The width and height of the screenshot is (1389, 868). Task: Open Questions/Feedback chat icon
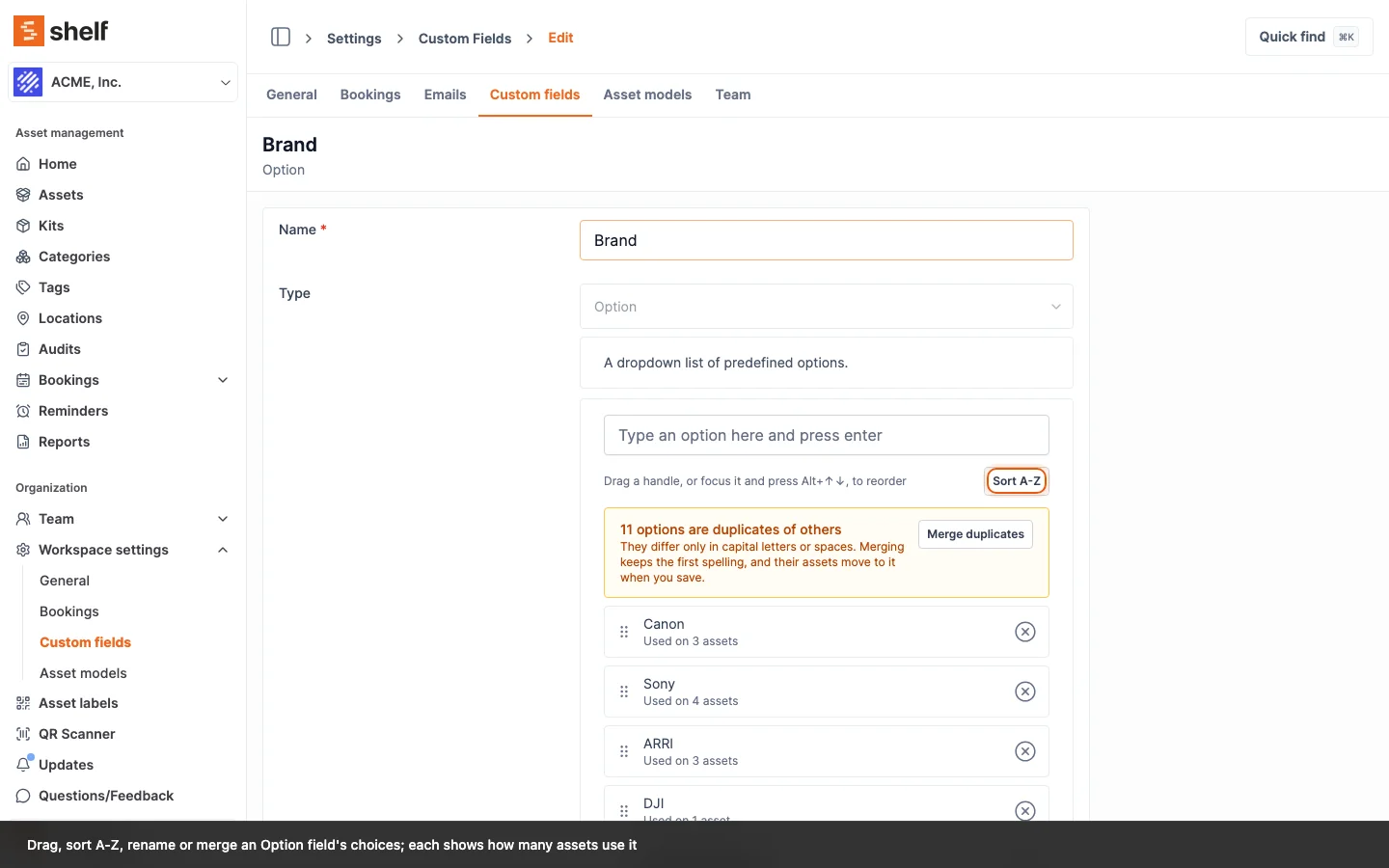(23, 796)
